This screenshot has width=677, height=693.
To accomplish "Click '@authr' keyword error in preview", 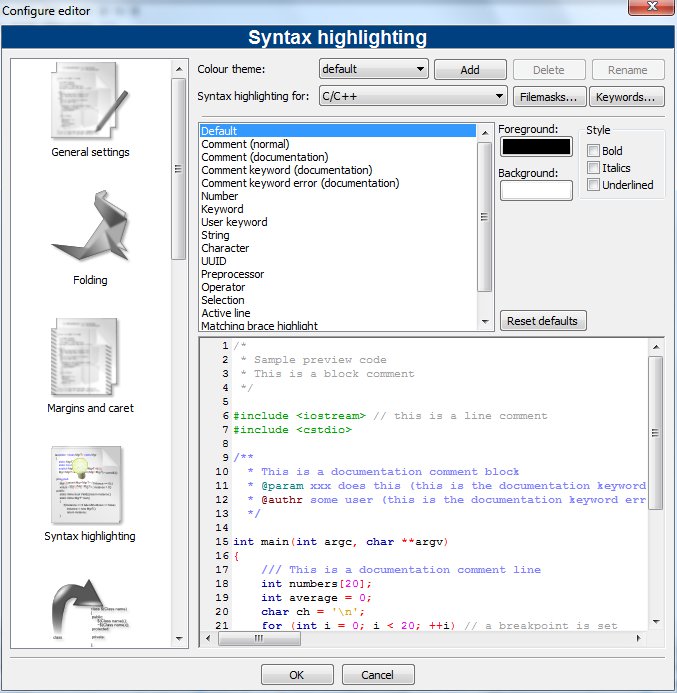I will click(282, 500).
